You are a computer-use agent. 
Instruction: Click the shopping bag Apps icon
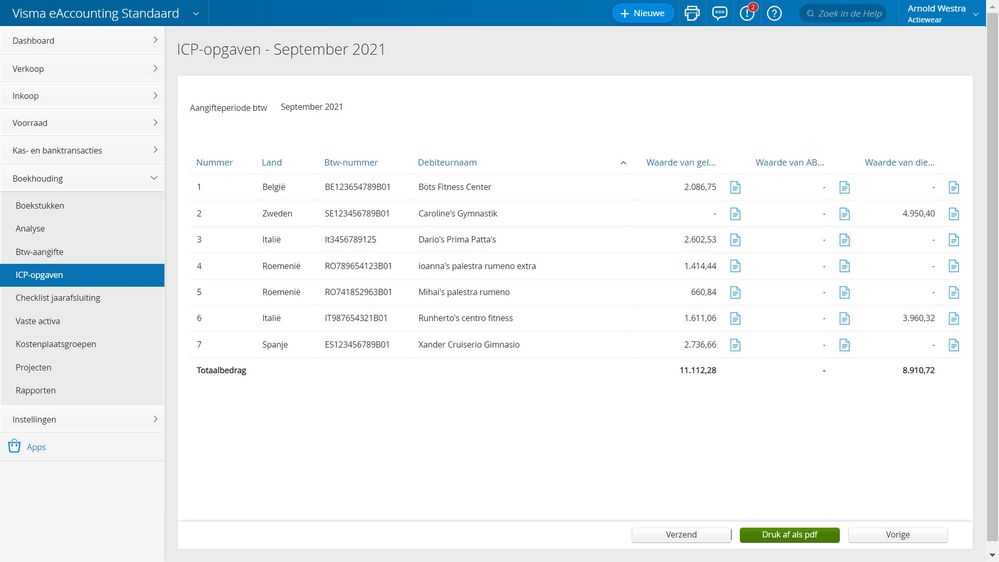point(14,447)
